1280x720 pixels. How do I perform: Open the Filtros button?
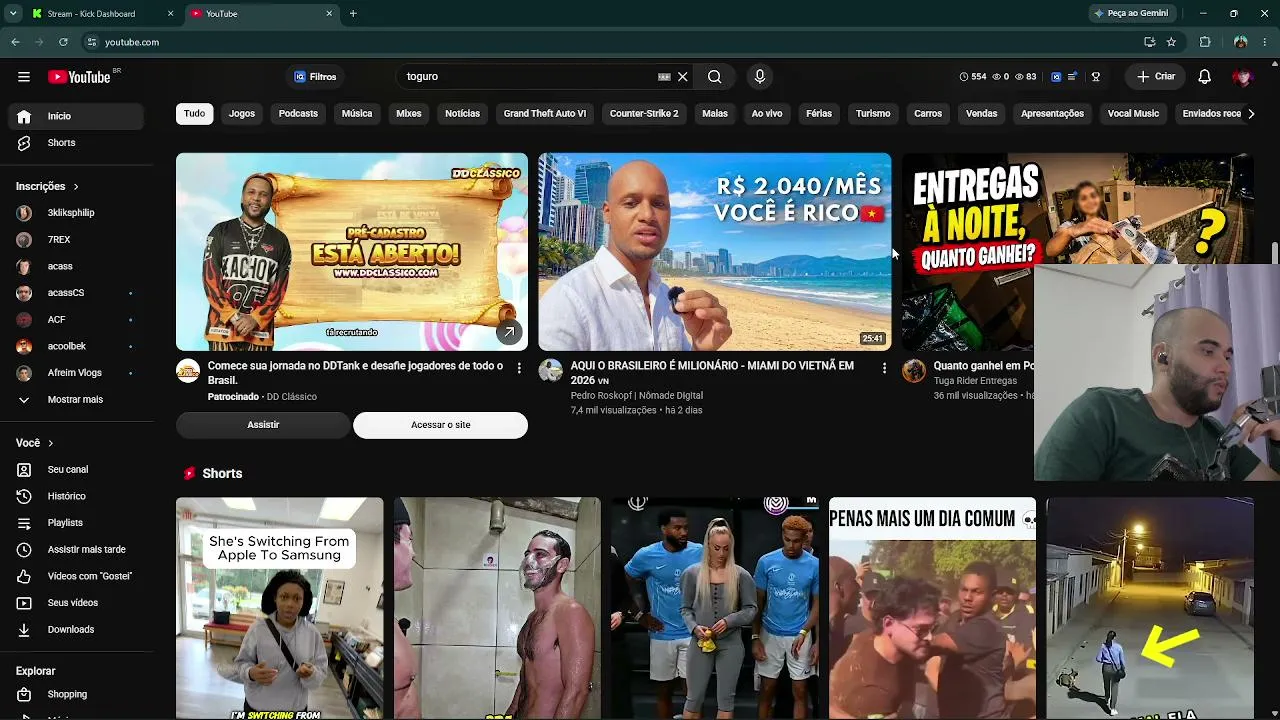tap(315, 77)
